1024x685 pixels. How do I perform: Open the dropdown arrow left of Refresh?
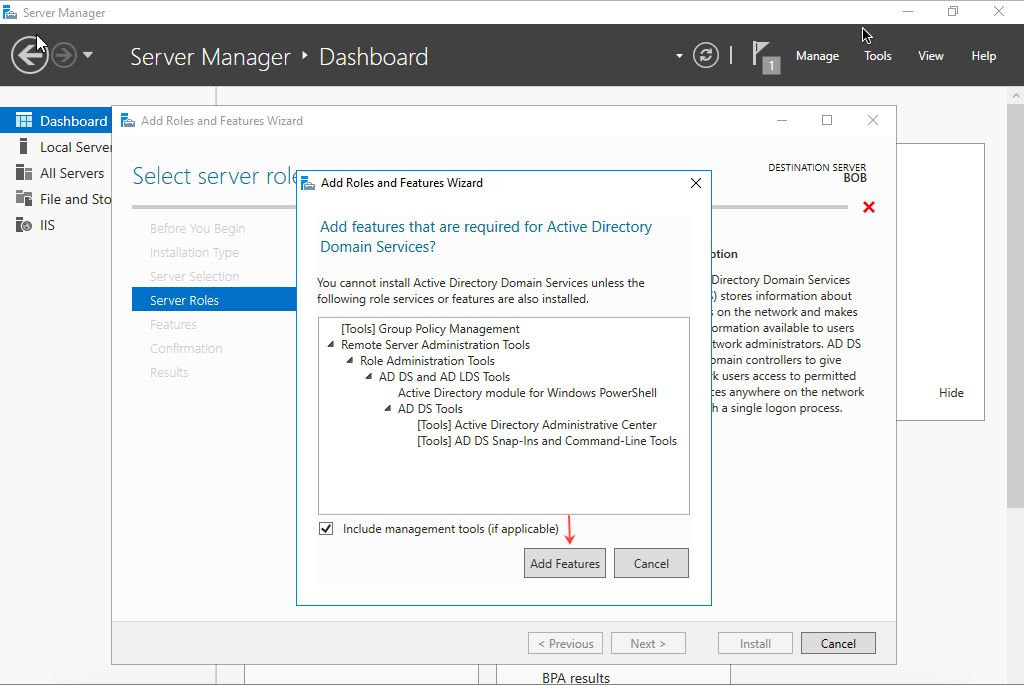click(679, 56)
